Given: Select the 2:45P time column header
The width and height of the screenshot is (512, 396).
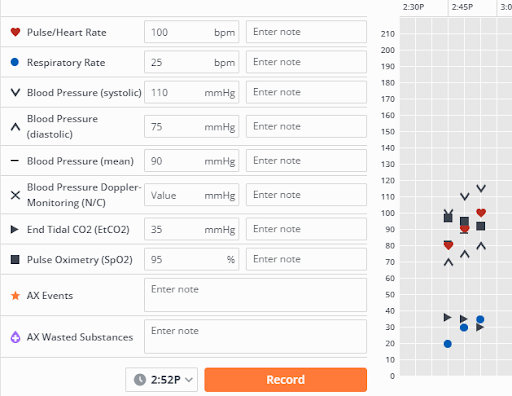Looking at the screenshot, I should tap(462, 7).
